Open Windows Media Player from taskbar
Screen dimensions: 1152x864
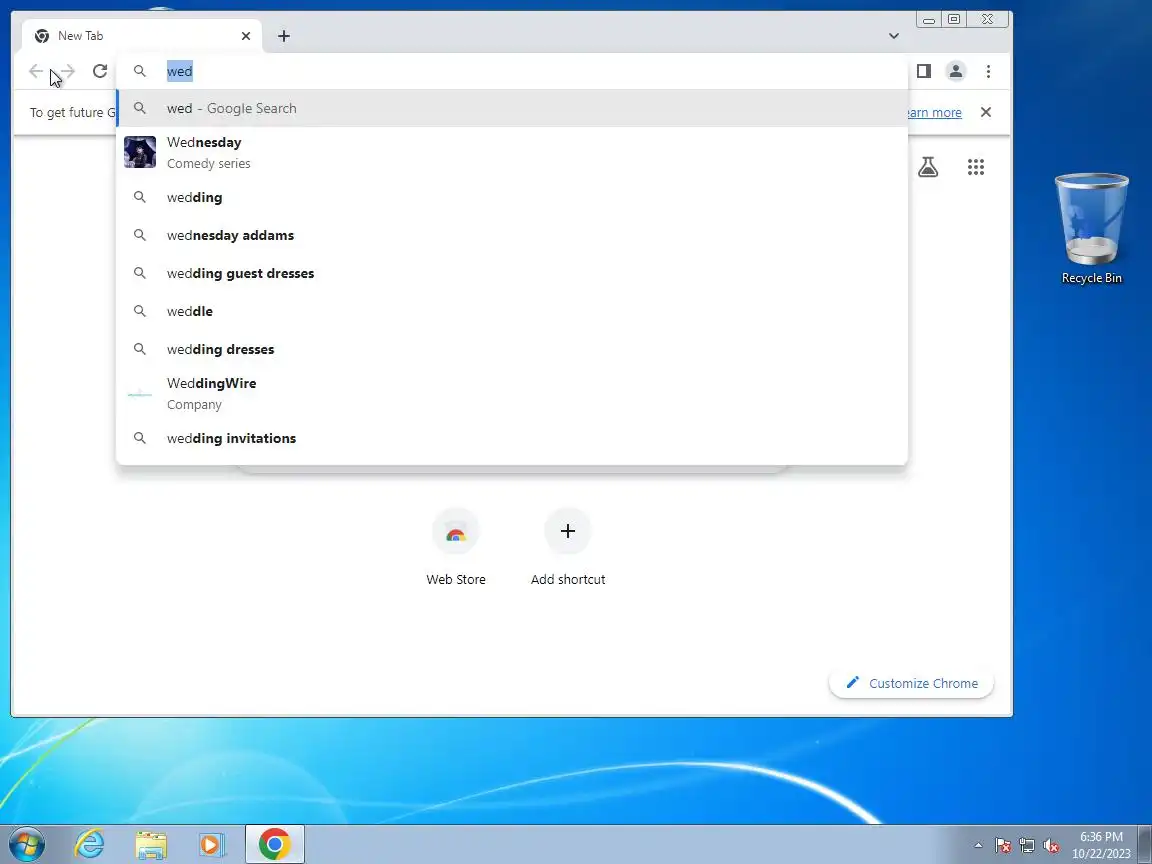point(212,845)
